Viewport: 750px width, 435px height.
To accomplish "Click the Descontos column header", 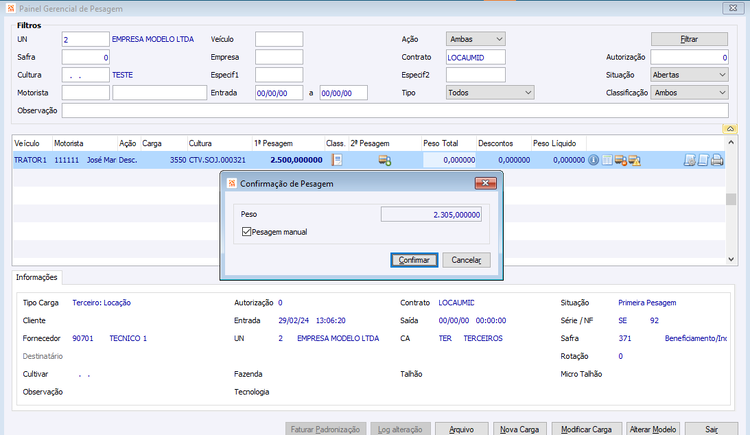I will pos(504,143).
